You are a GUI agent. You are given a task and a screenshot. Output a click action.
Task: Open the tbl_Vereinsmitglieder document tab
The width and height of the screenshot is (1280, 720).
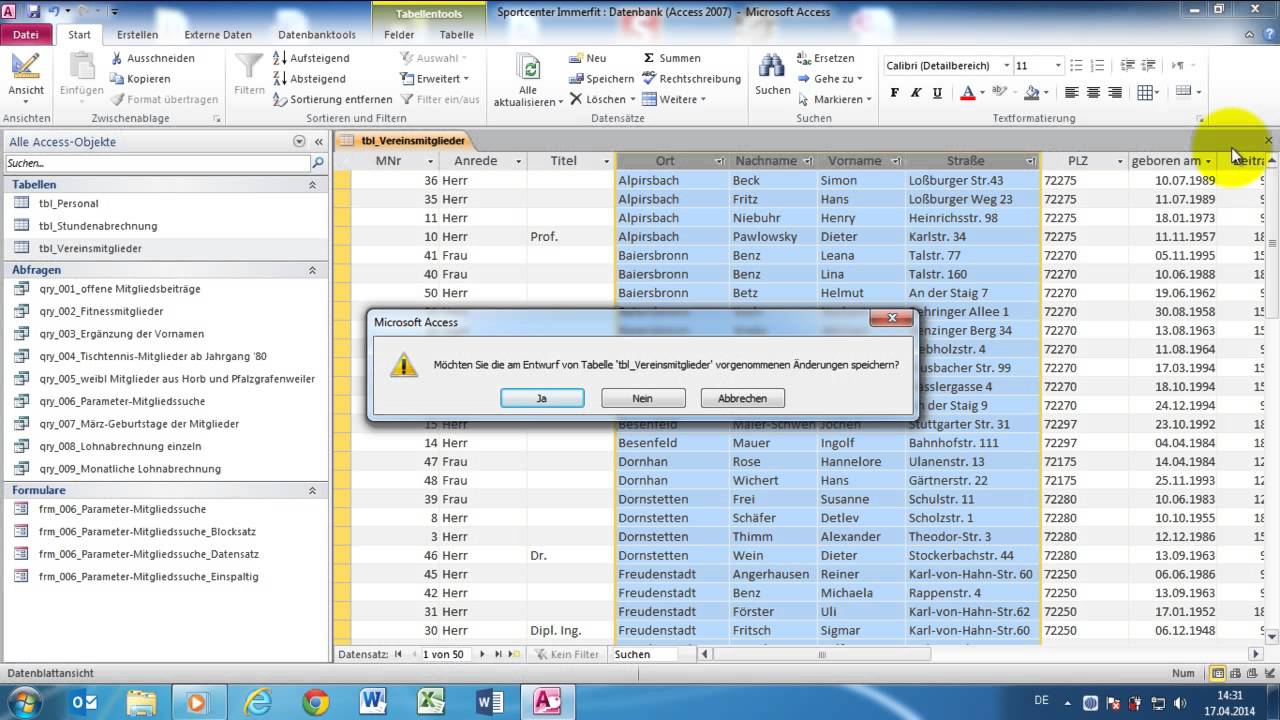(x=404, y=141)
